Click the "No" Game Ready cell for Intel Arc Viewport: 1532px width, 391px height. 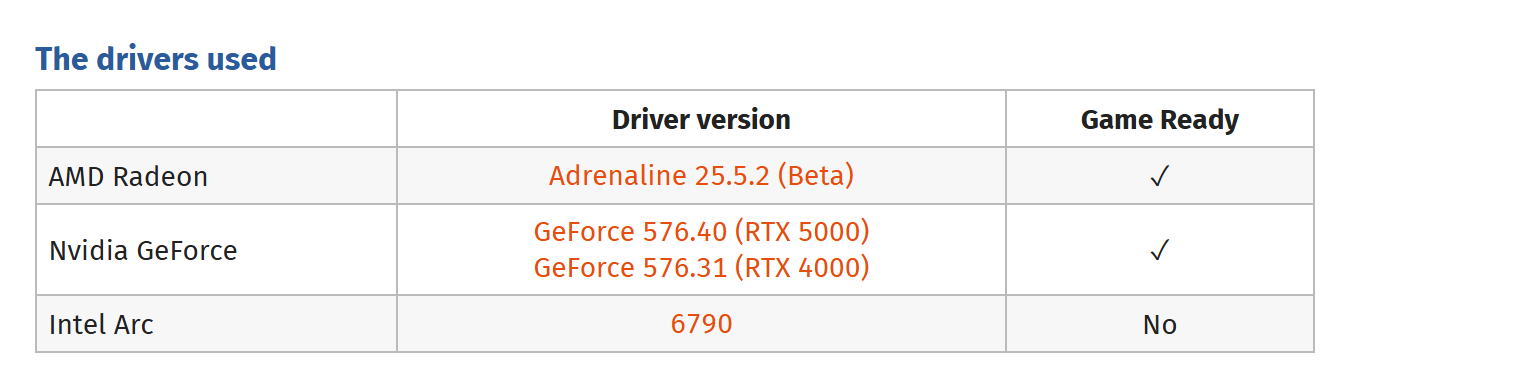(1159, 325)
